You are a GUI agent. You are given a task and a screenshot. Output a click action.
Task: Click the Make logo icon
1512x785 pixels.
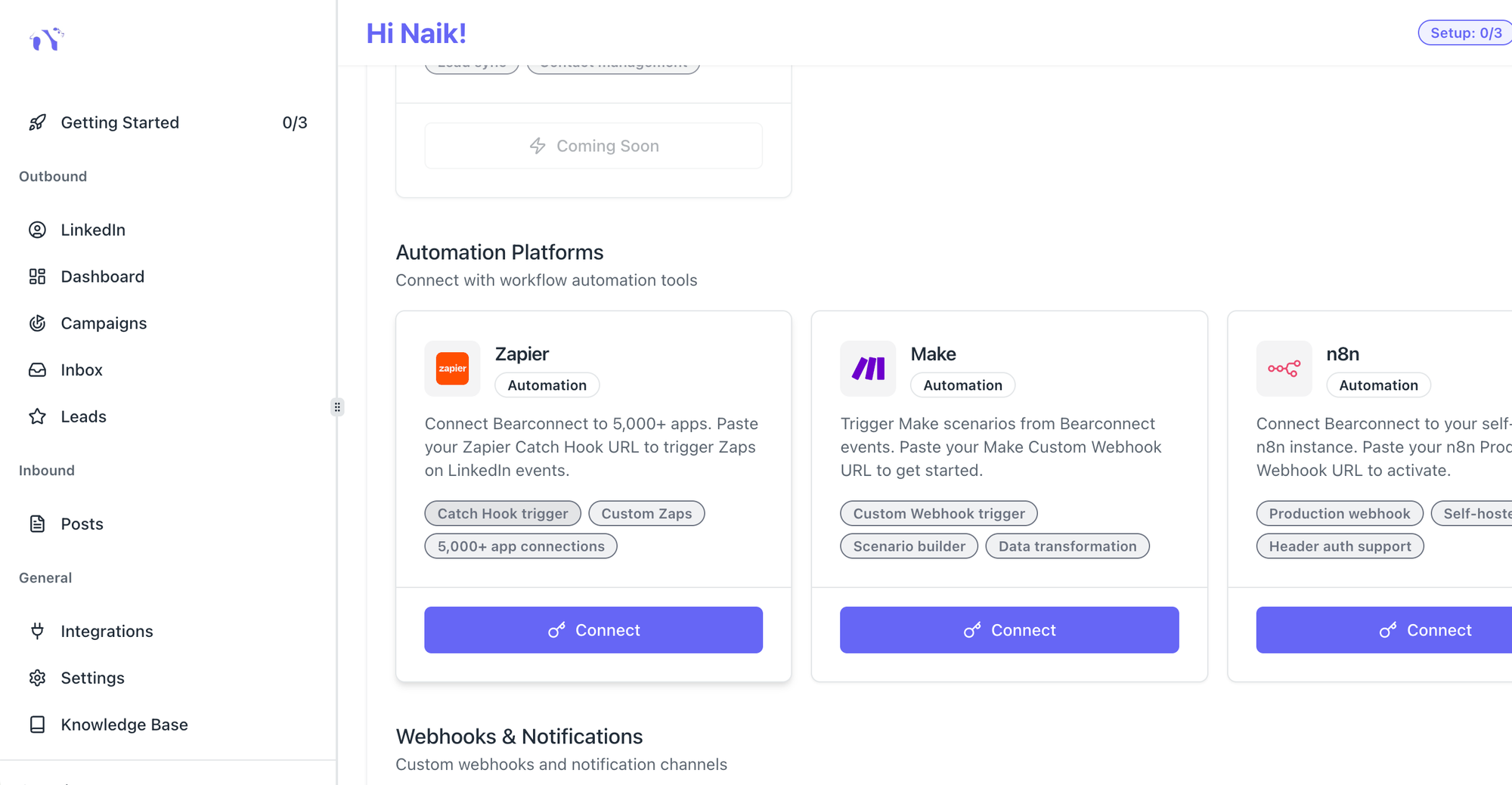point(868,369)
